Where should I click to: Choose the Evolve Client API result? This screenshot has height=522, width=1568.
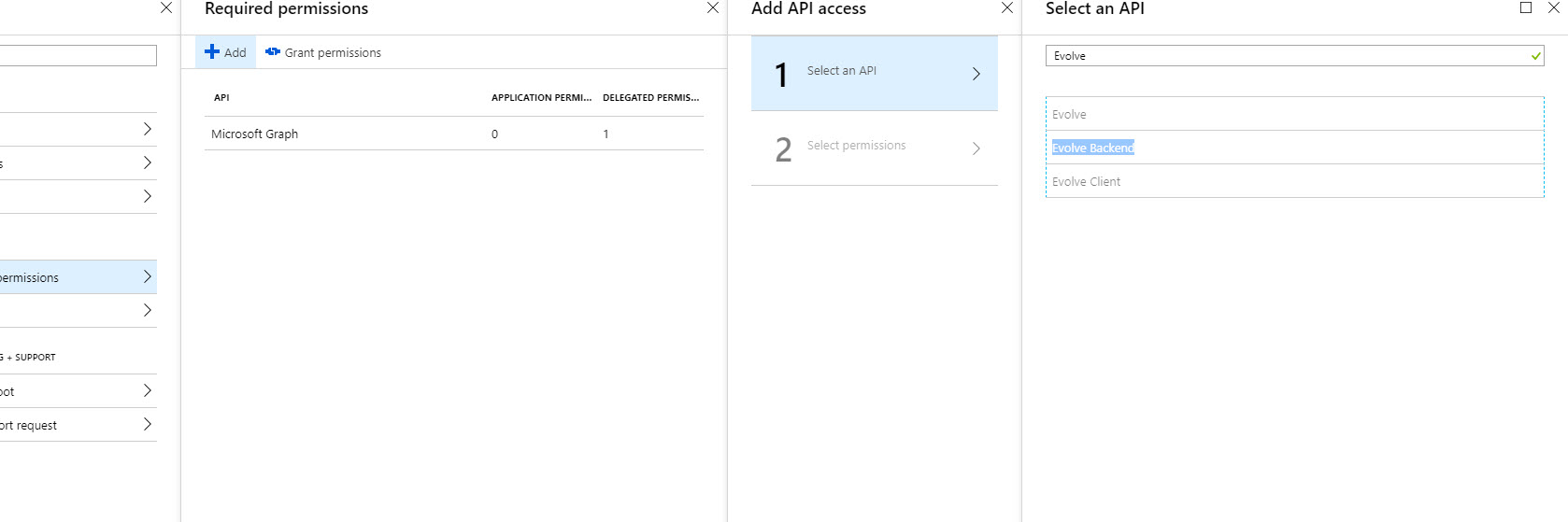[x=1294, y=181]
